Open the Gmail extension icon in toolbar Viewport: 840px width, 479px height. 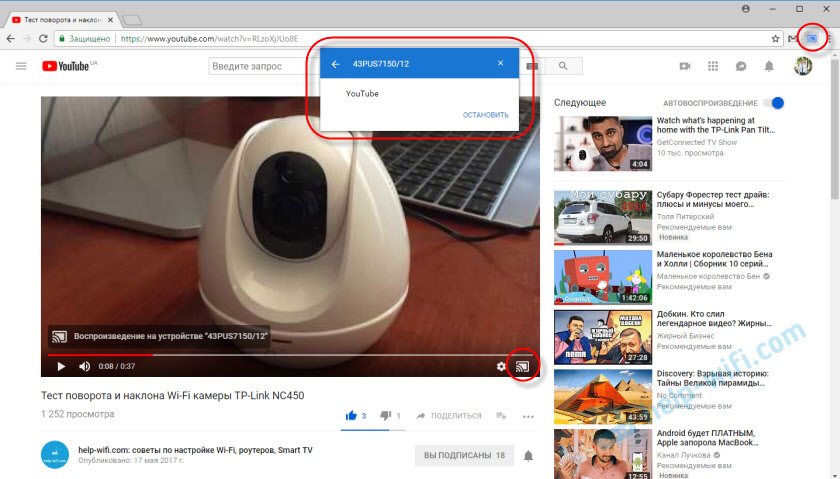(x=793, y=39)
